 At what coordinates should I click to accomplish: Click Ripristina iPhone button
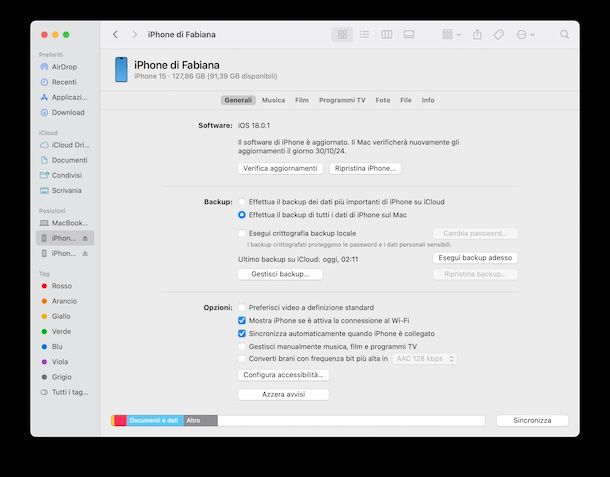tap(365, 168)
